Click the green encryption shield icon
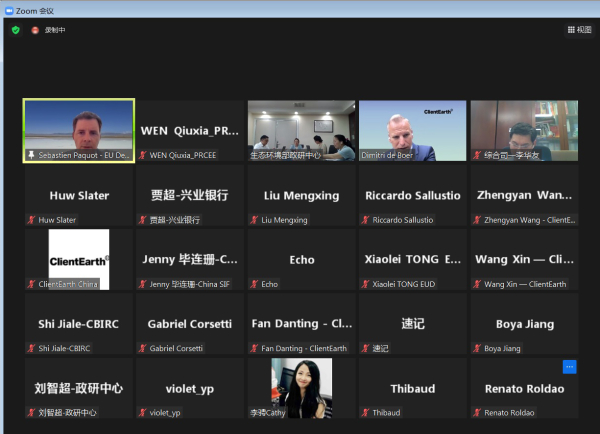Viewport: 600px width, 434px height. pyautogui.click(x=16, y=30)
